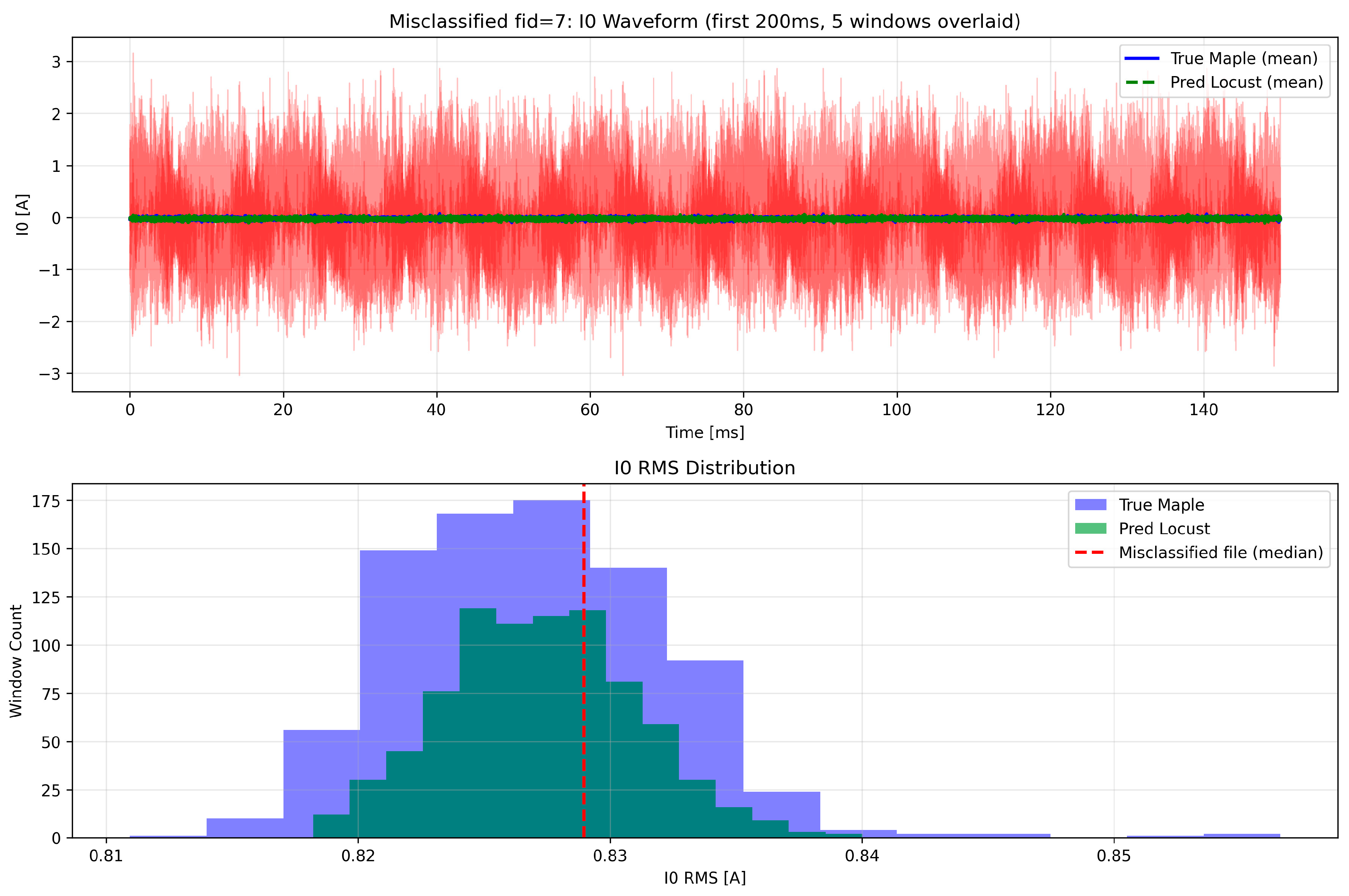The height and width of the screenshot is (896, 1349).
Task: Click the "Misclassified fid=7: I0 Waveform" plot title
Action: 704,22
